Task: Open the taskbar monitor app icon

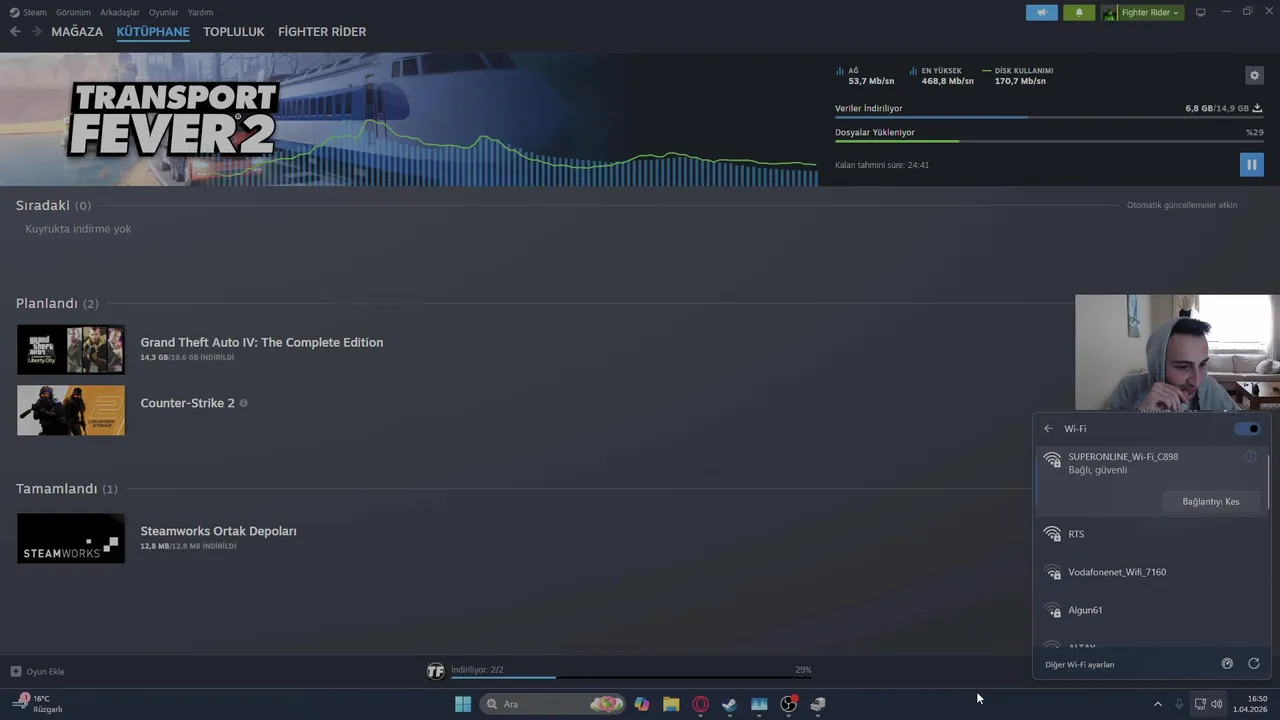Action: (759, 704)
